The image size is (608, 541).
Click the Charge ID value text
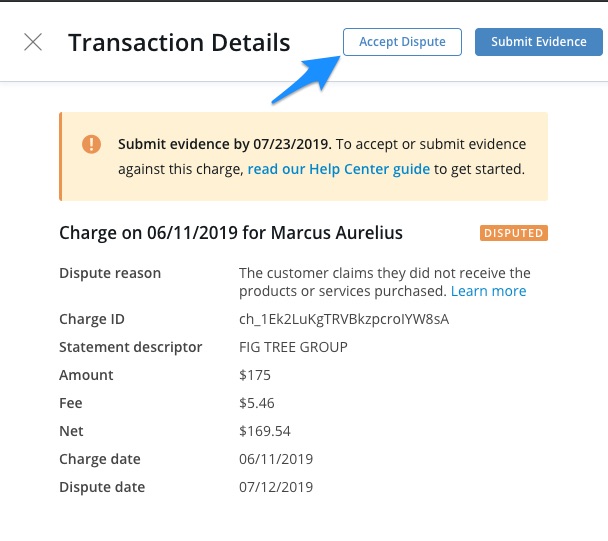coord(344,319)
